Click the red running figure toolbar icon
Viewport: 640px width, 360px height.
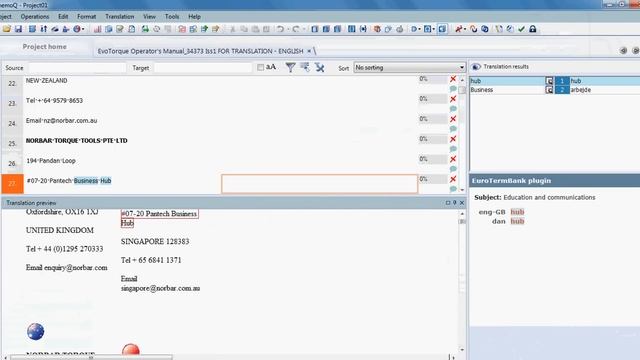click(x=459, y=29)
